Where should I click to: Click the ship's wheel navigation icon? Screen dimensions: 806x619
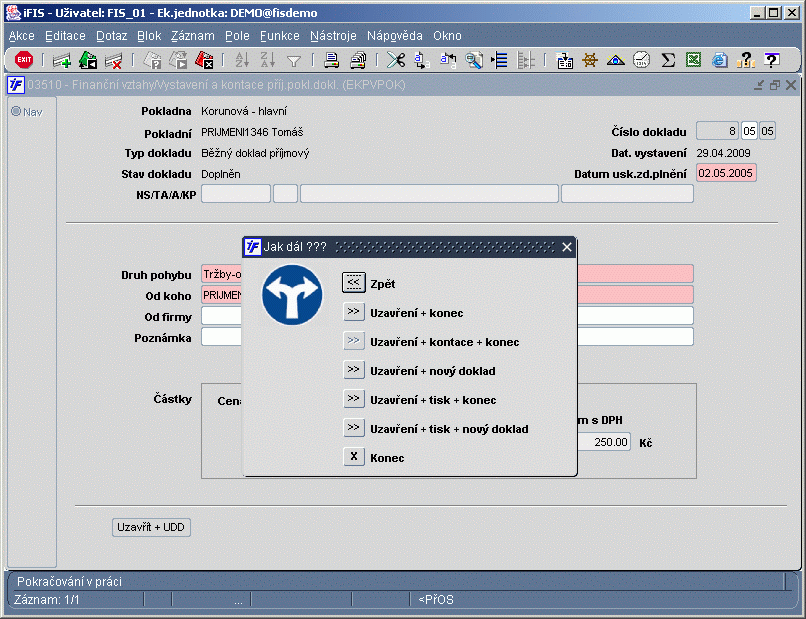tap(591, 60)
